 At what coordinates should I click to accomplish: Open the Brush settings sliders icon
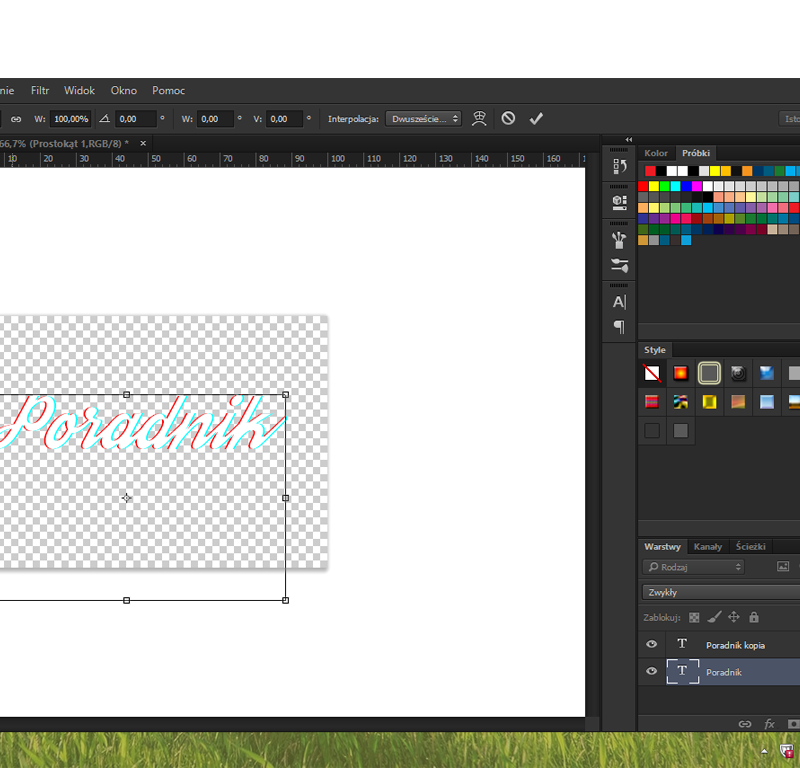[x=619, y=265]
